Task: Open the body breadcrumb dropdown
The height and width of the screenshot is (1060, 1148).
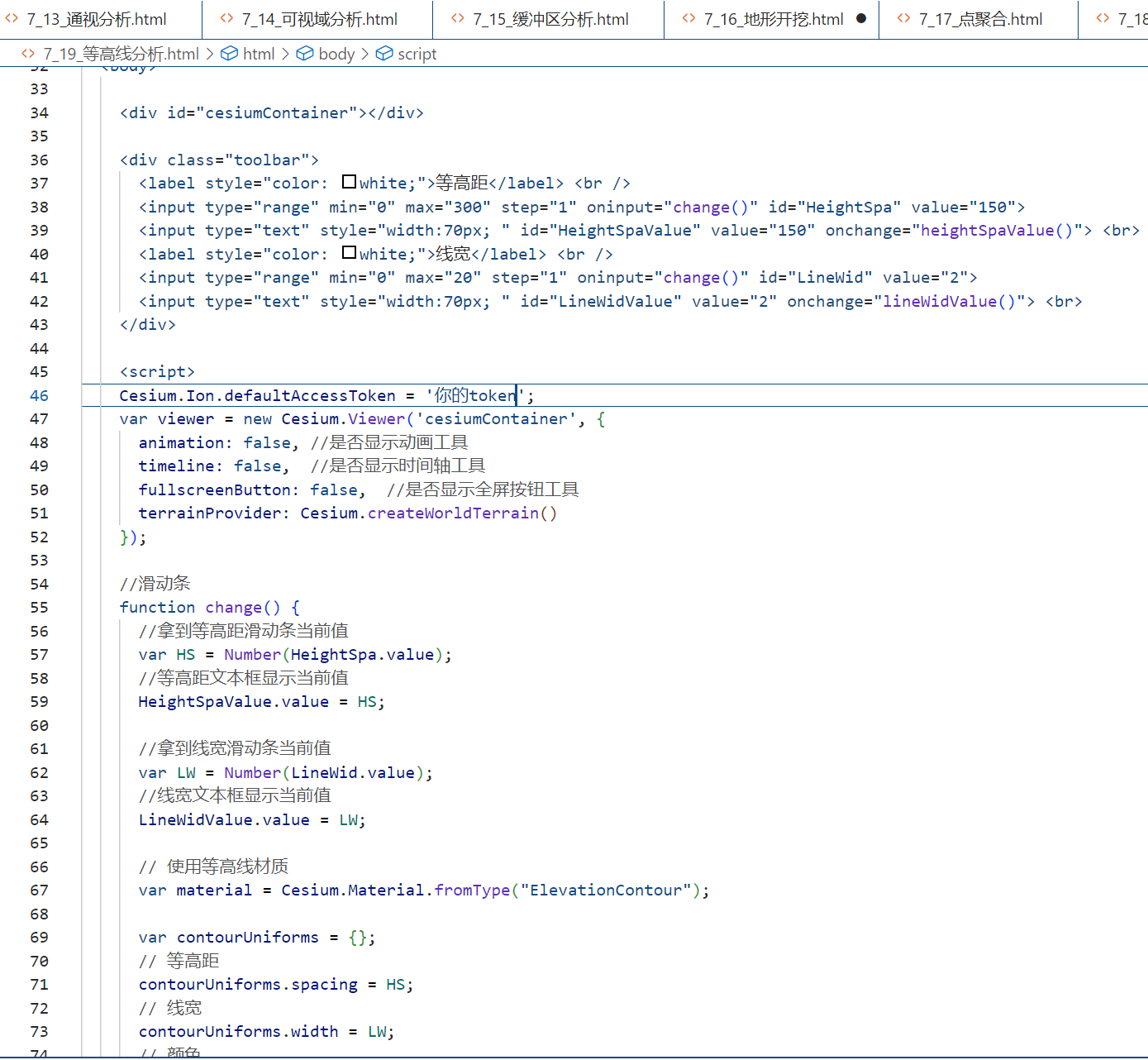Action: pos(336,54)
